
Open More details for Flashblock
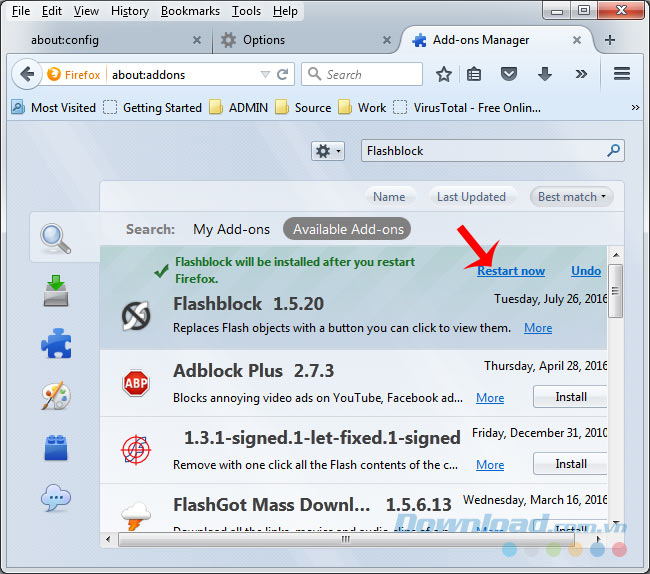[538, 328]
